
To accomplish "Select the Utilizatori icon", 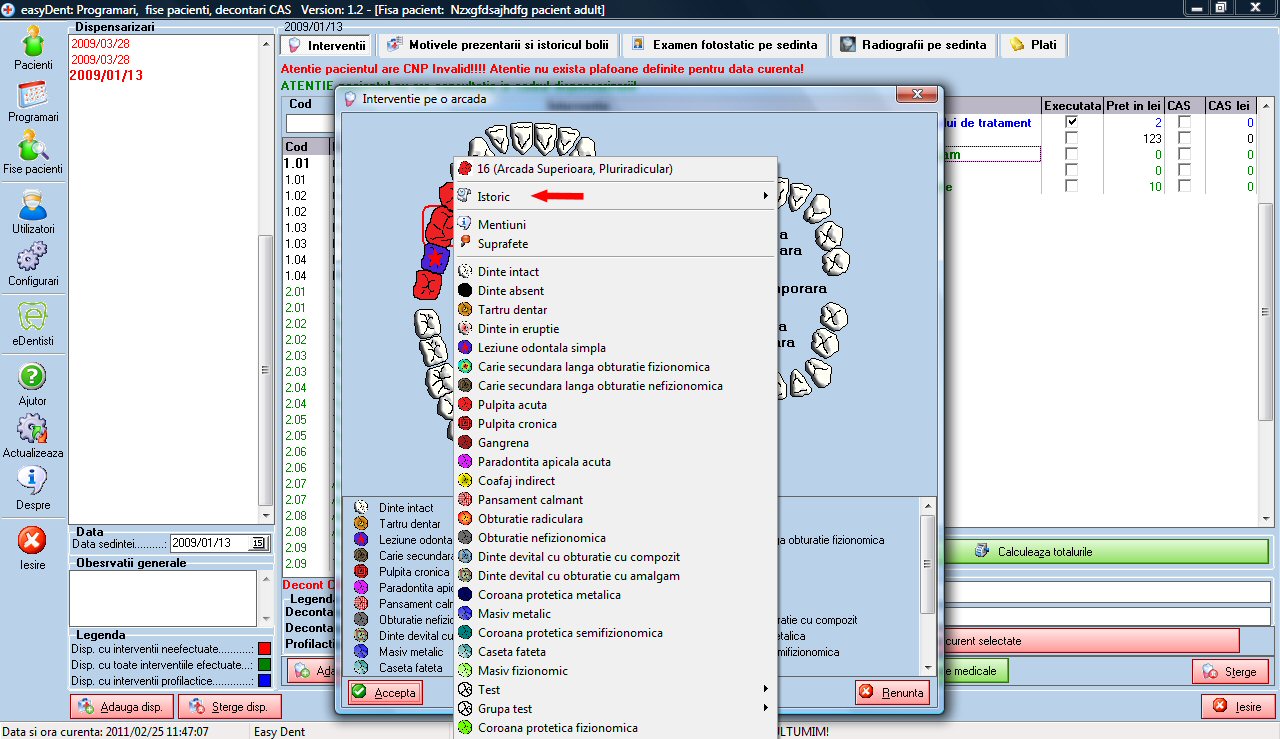I will [x=33, y=208].
